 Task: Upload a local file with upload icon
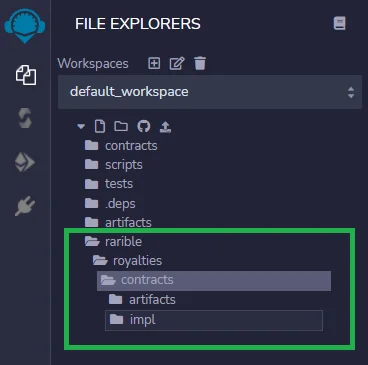166,127
